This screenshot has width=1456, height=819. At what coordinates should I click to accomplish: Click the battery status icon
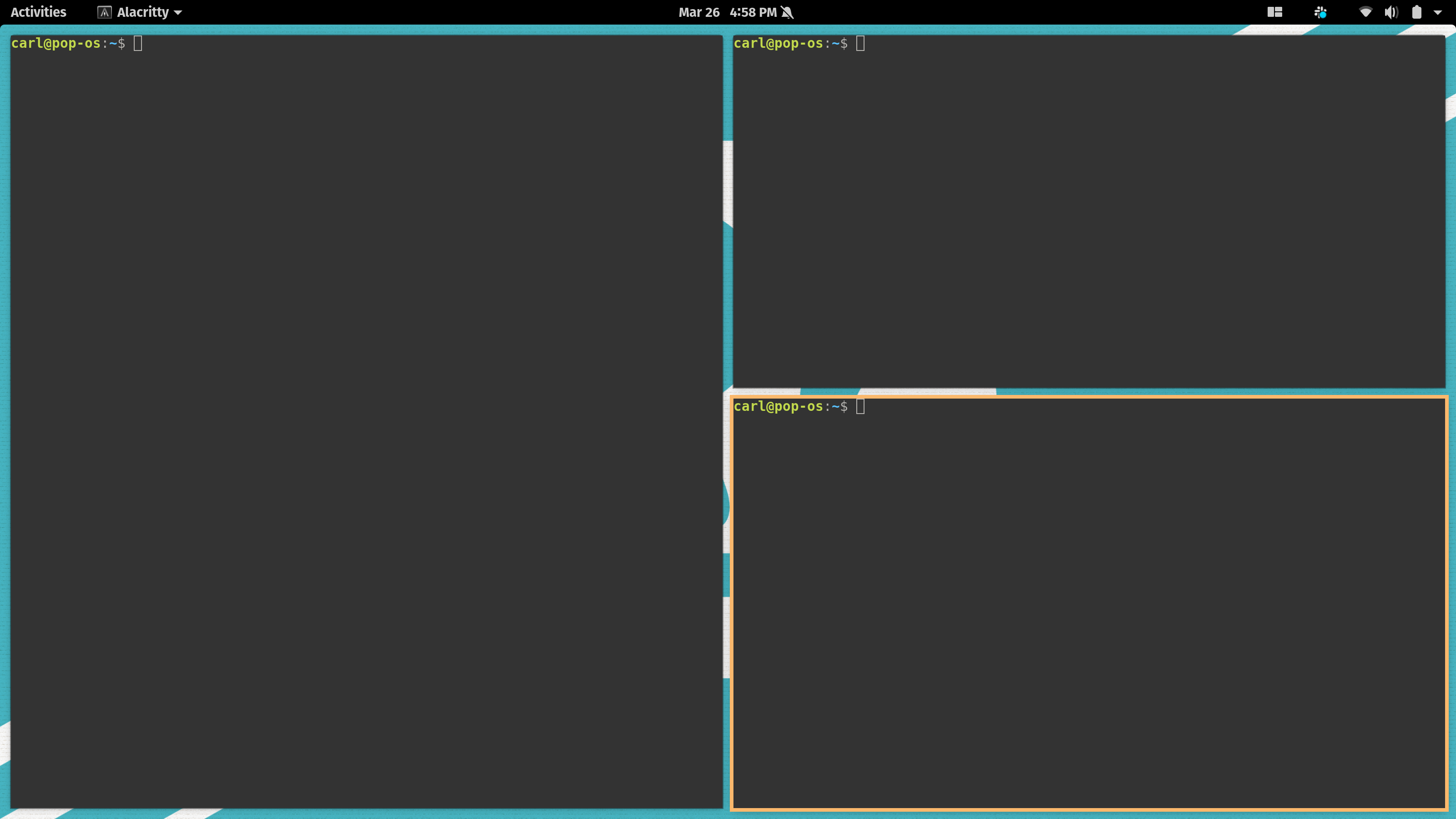coord(1416,12)
